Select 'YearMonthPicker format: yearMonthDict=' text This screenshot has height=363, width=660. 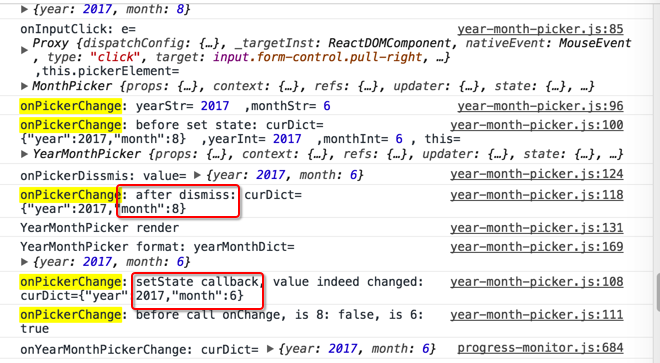(x=157, y=247)
